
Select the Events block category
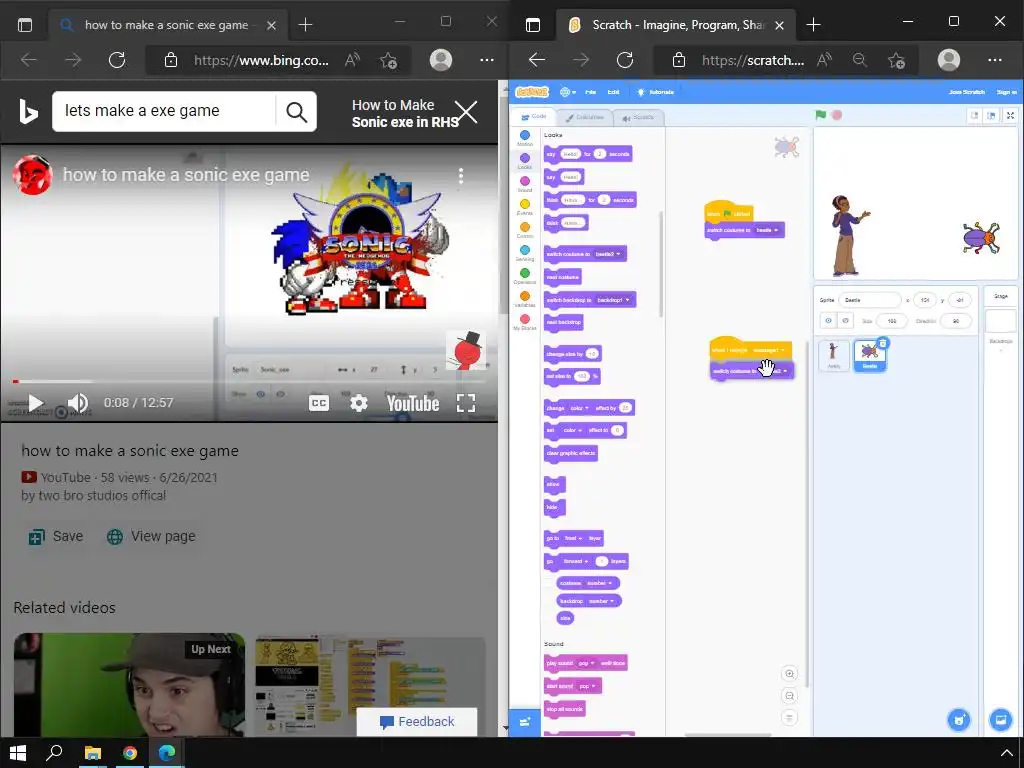[525, 207]
